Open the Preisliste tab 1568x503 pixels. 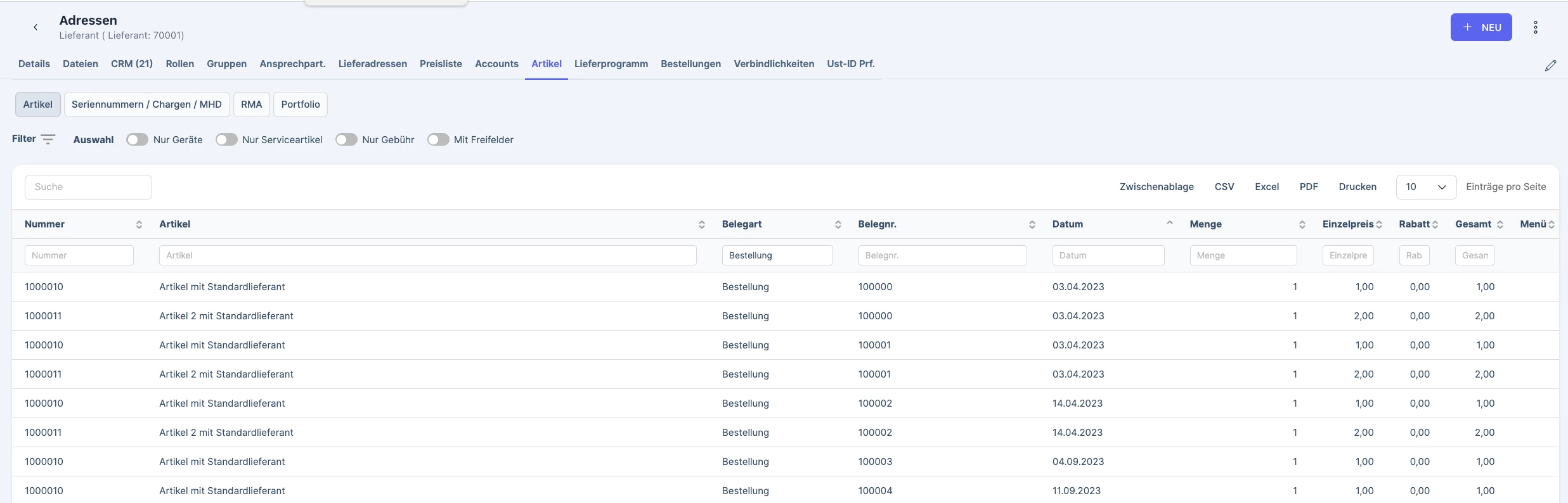click(441, 64)
